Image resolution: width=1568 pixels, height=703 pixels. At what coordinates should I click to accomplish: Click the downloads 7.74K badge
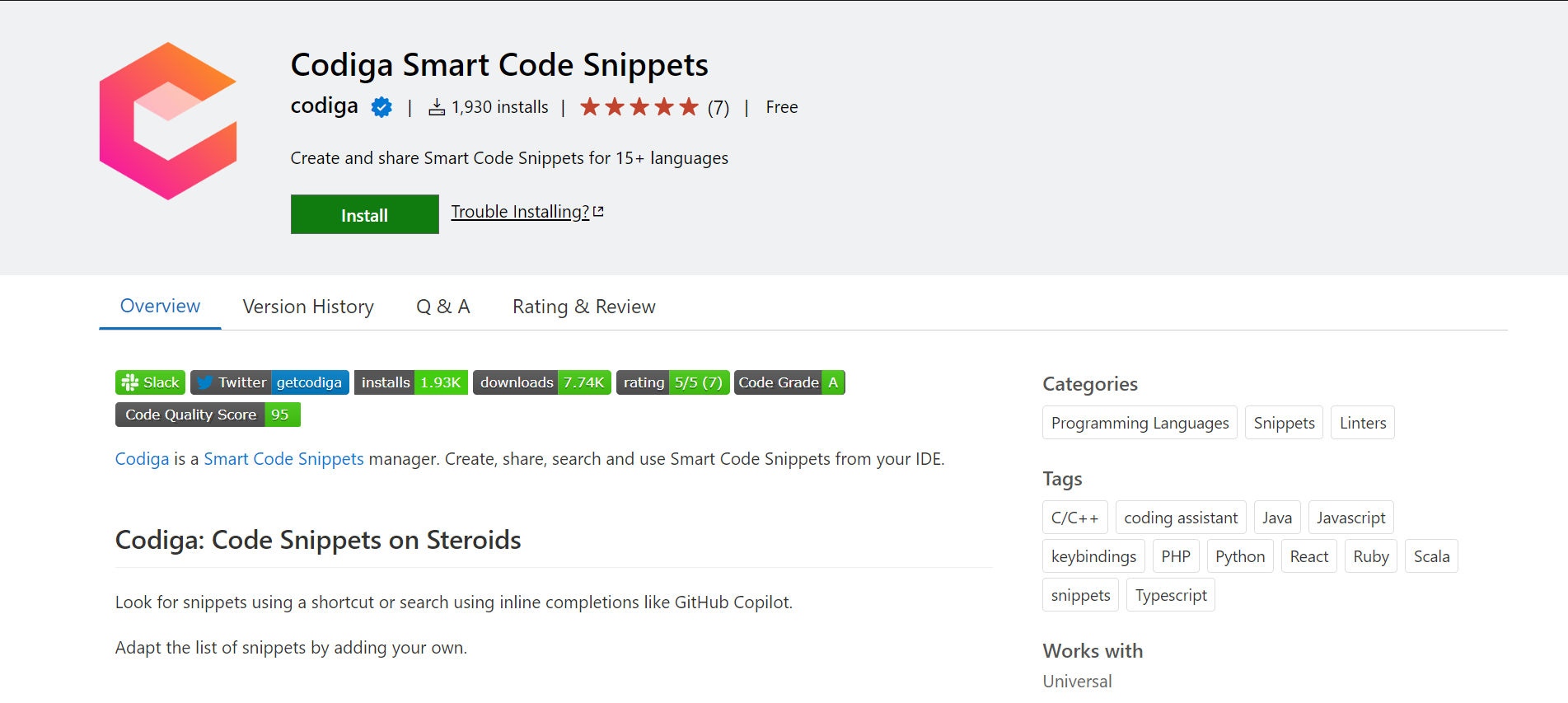click(542, 382)
